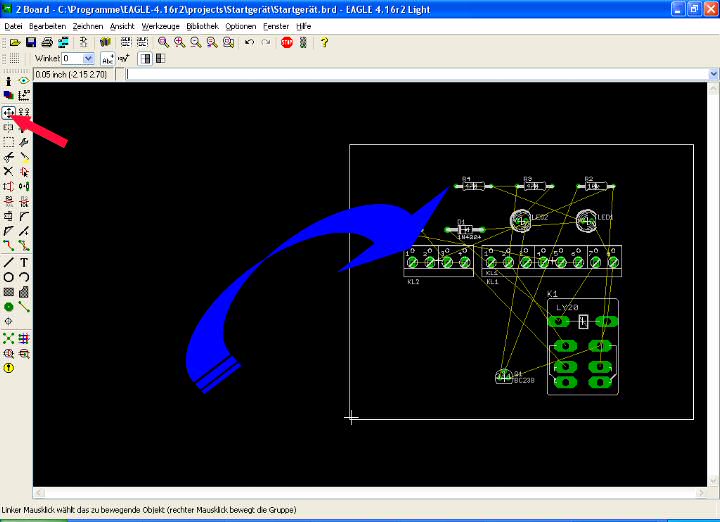Click the Save diskette icon

pyautogui.click(x=31, y=43)
